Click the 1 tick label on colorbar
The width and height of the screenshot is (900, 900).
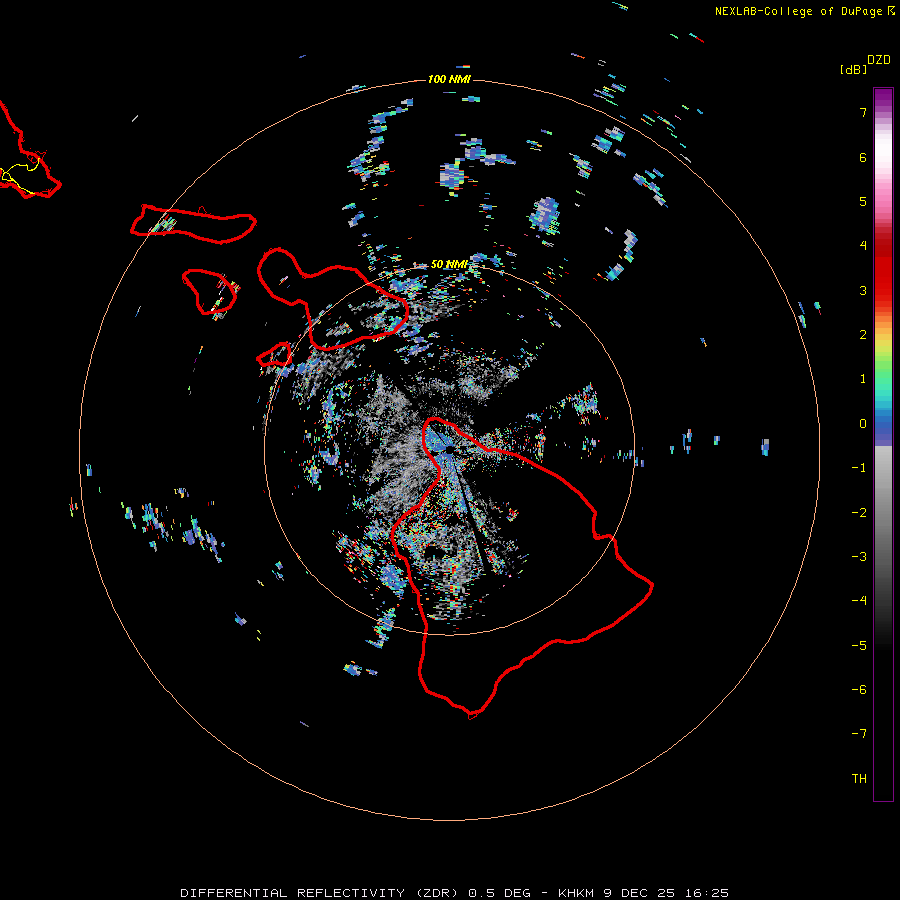863,379
